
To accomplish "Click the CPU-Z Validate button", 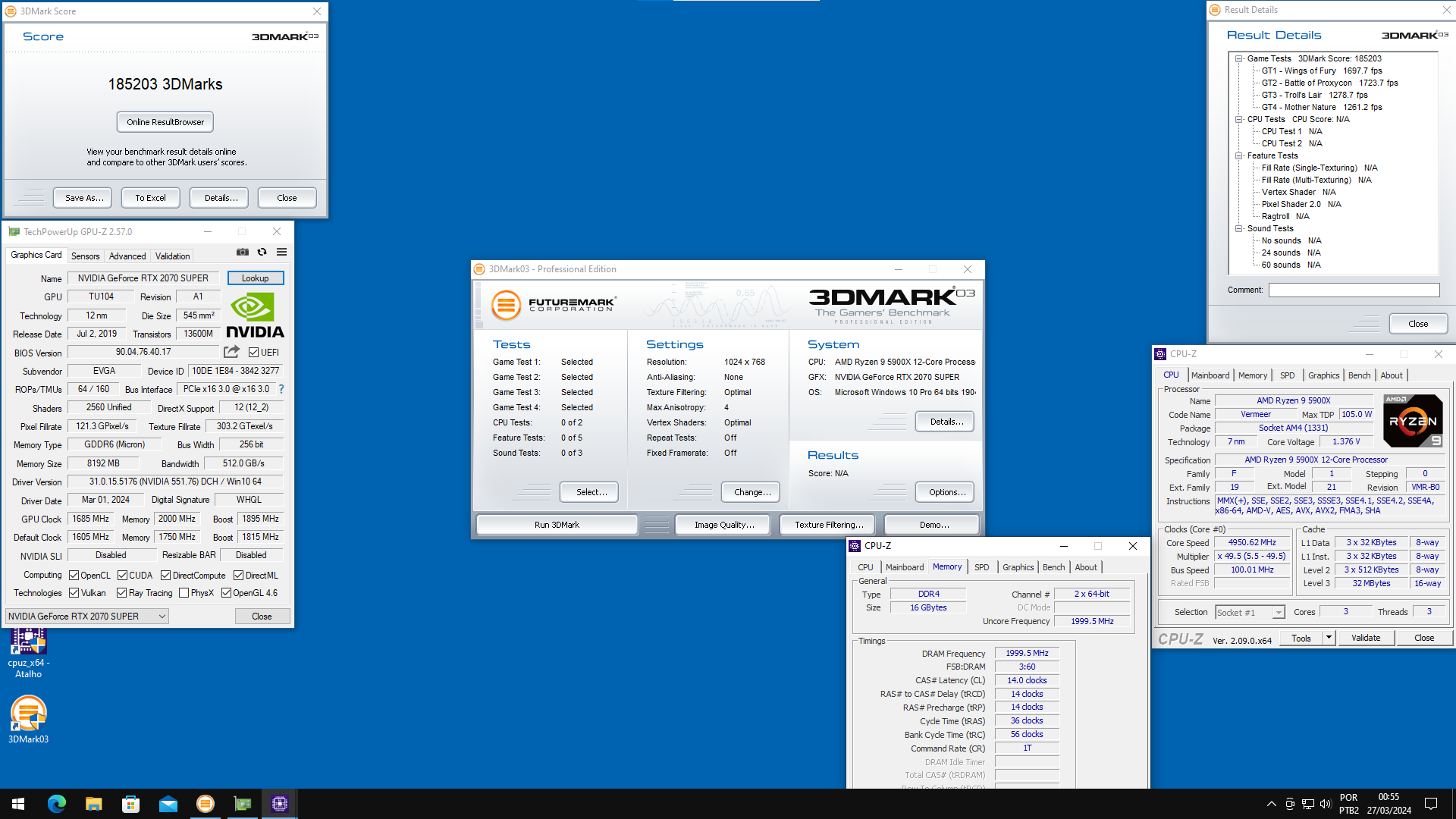I will click(1366, 638).
